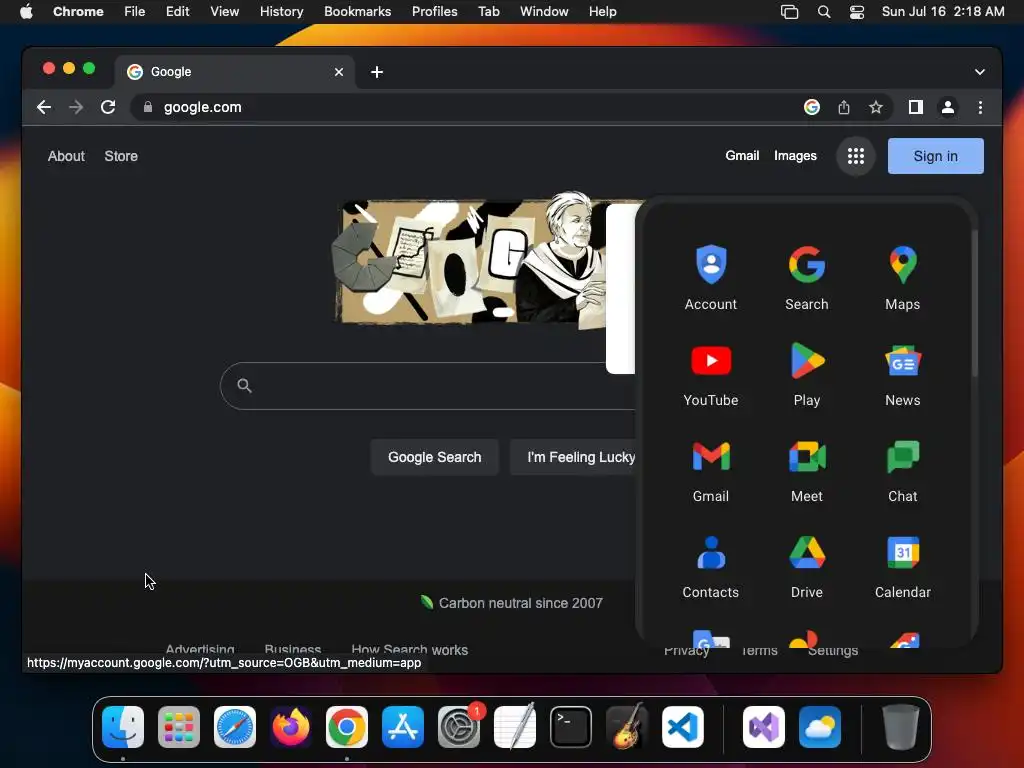Click in the Google search box
Viewport: 1024px width, 768px height.
(x=428, y=386)
